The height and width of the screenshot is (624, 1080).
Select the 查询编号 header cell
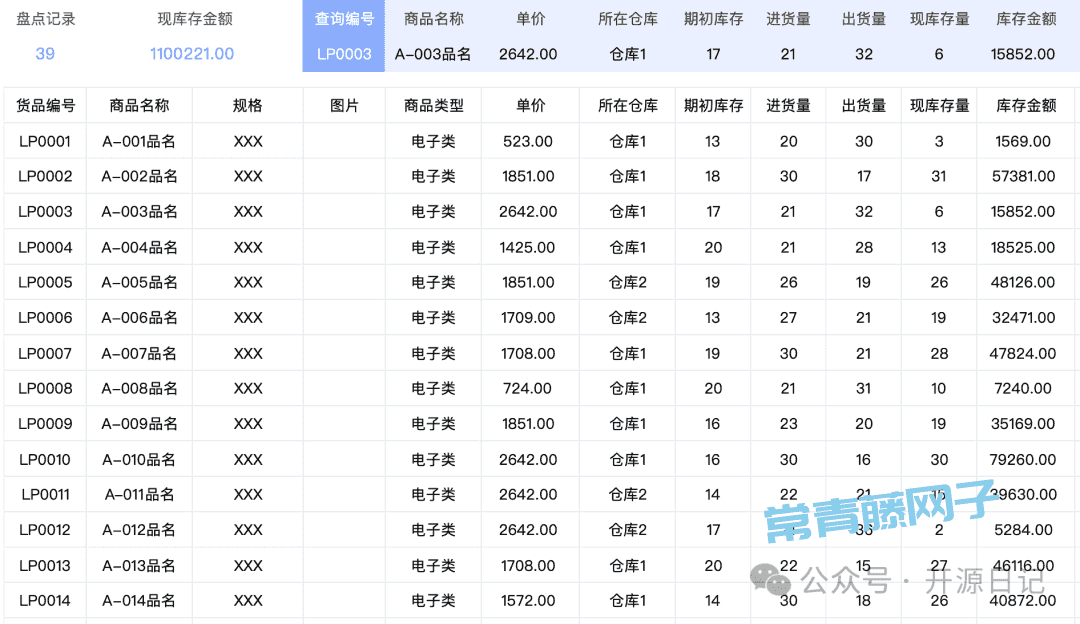tap(344, 19)
